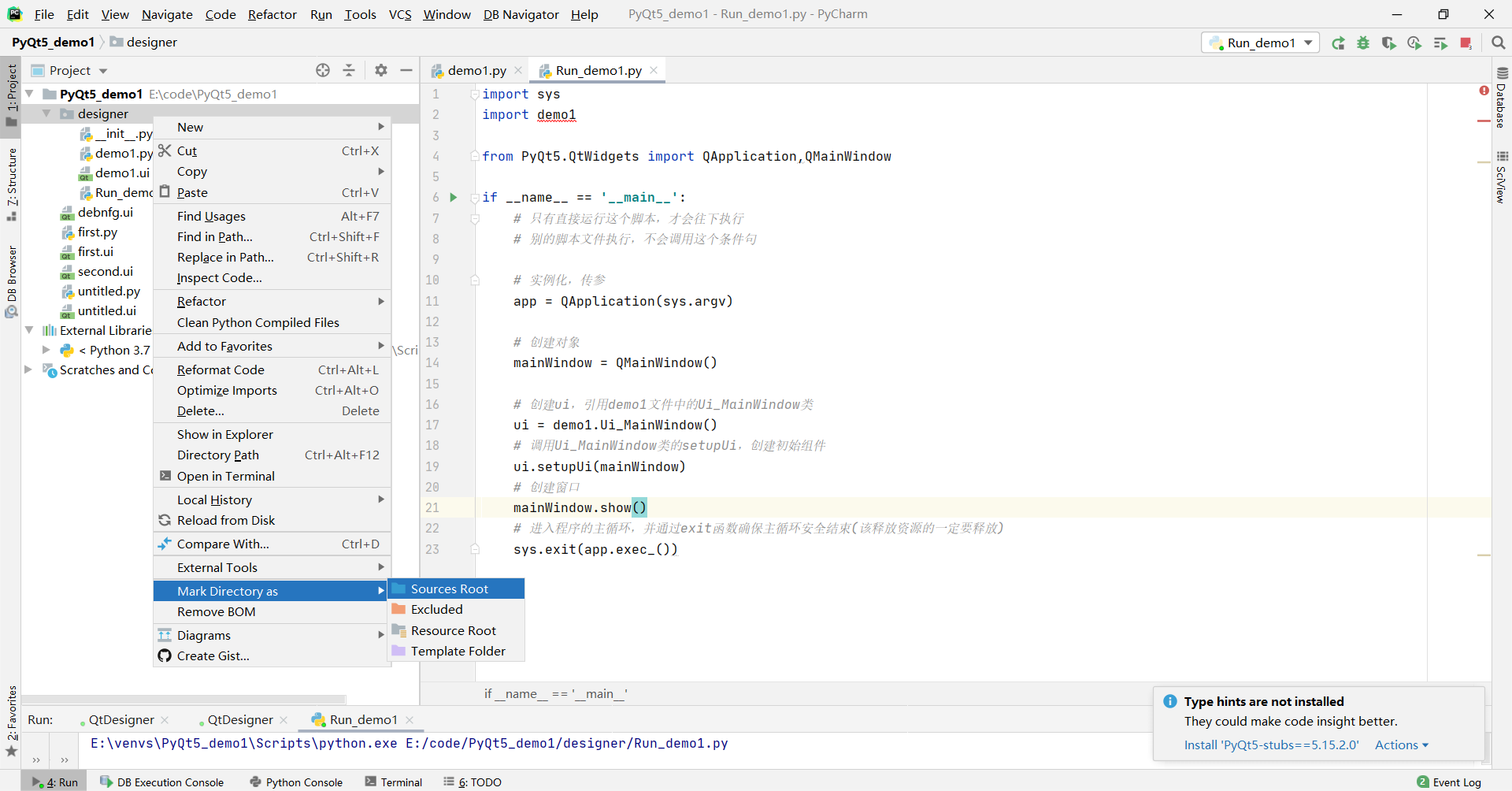Click the Debug bug icon in the toolbar
Image resolution: width=1512 pixels, height=791 pixels.
click(x=1363, y=43)
